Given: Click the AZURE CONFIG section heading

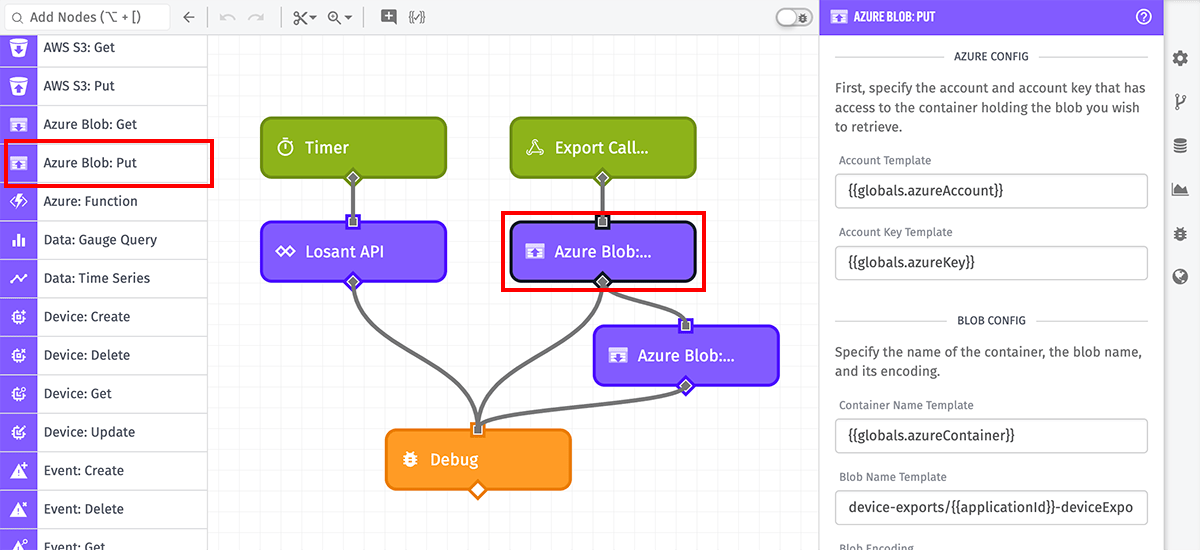Looking at the screenshot, I should coord(991,56).
